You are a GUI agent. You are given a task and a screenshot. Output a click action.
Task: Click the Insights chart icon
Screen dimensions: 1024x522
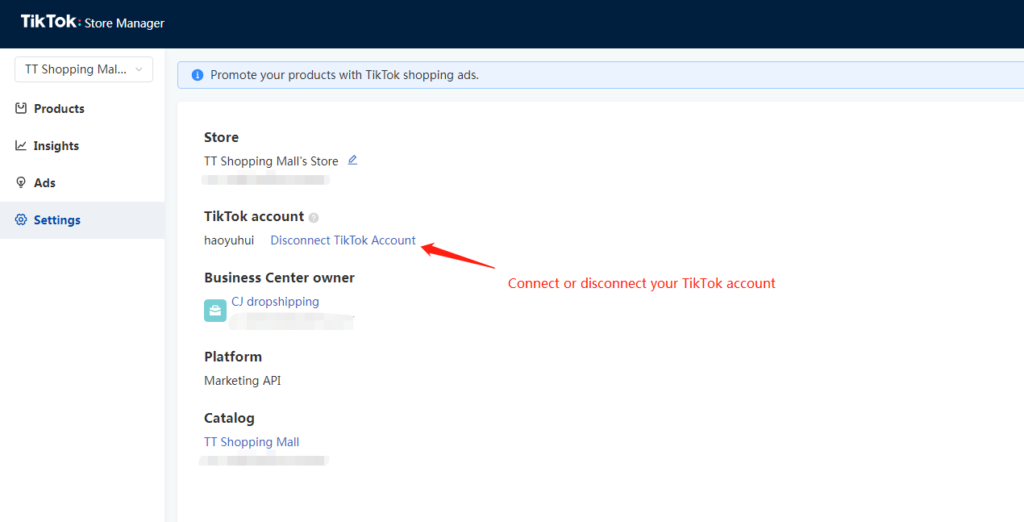[x=21, y=146]
